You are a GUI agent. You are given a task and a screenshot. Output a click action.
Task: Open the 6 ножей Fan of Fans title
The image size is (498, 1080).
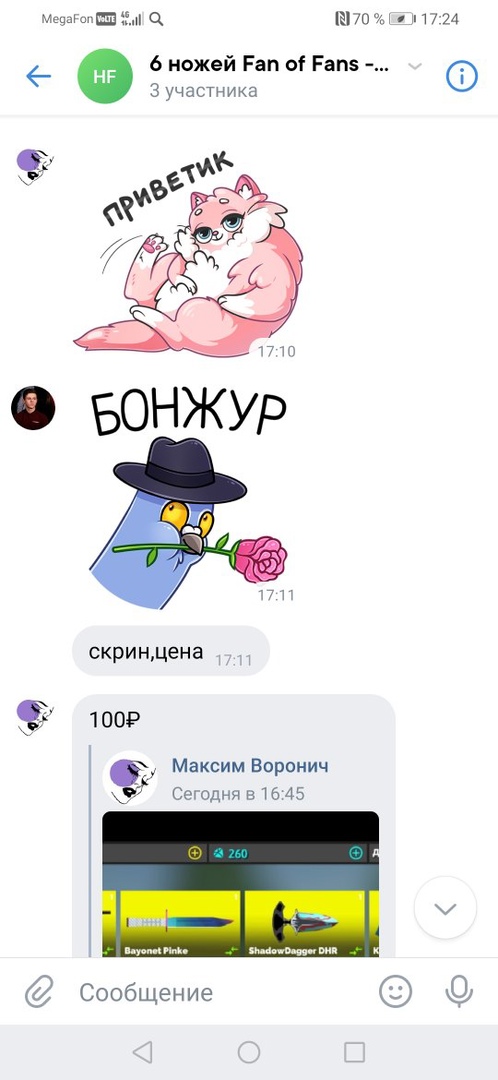[269, 64]
